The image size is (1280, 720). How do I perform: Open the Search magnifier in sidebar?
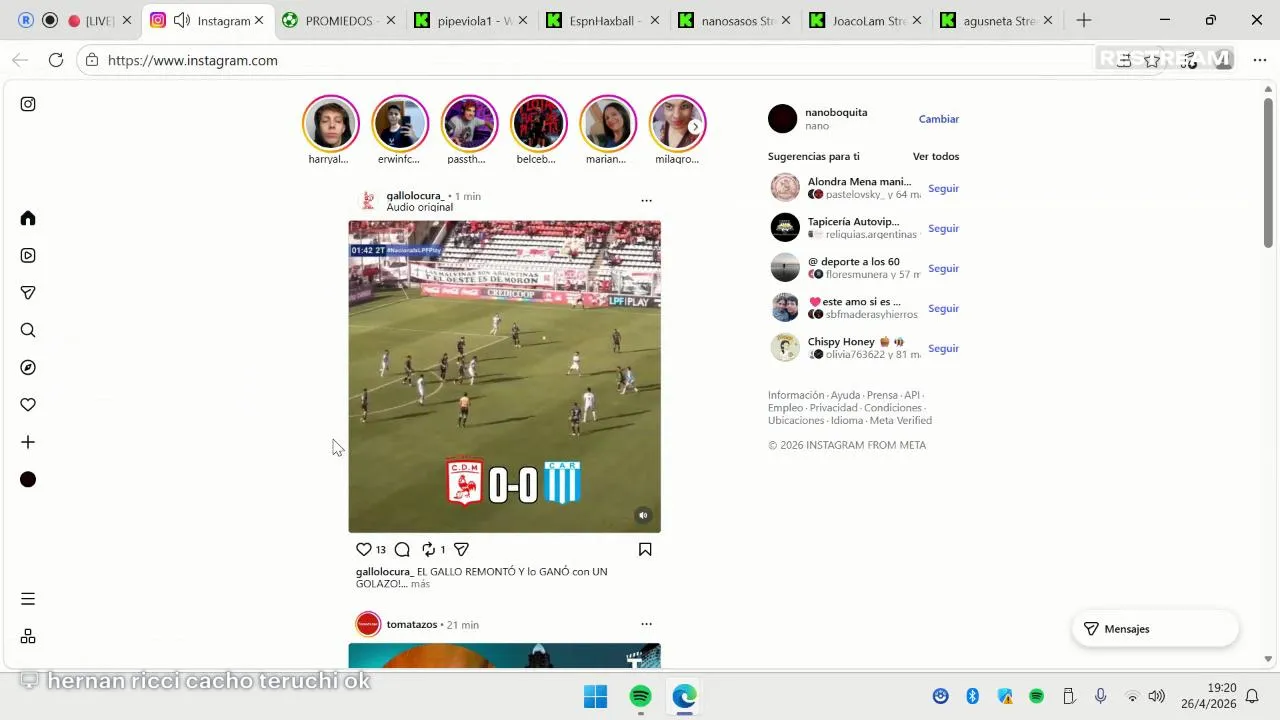point(28,330)
